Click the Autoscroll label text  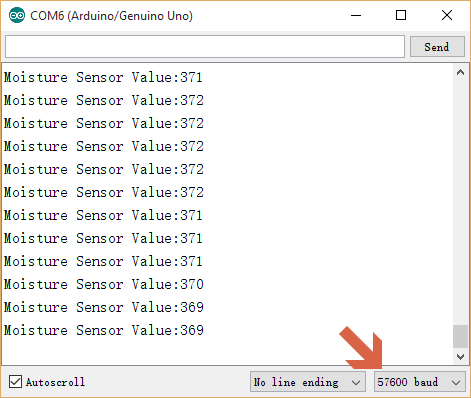[55, 382]
